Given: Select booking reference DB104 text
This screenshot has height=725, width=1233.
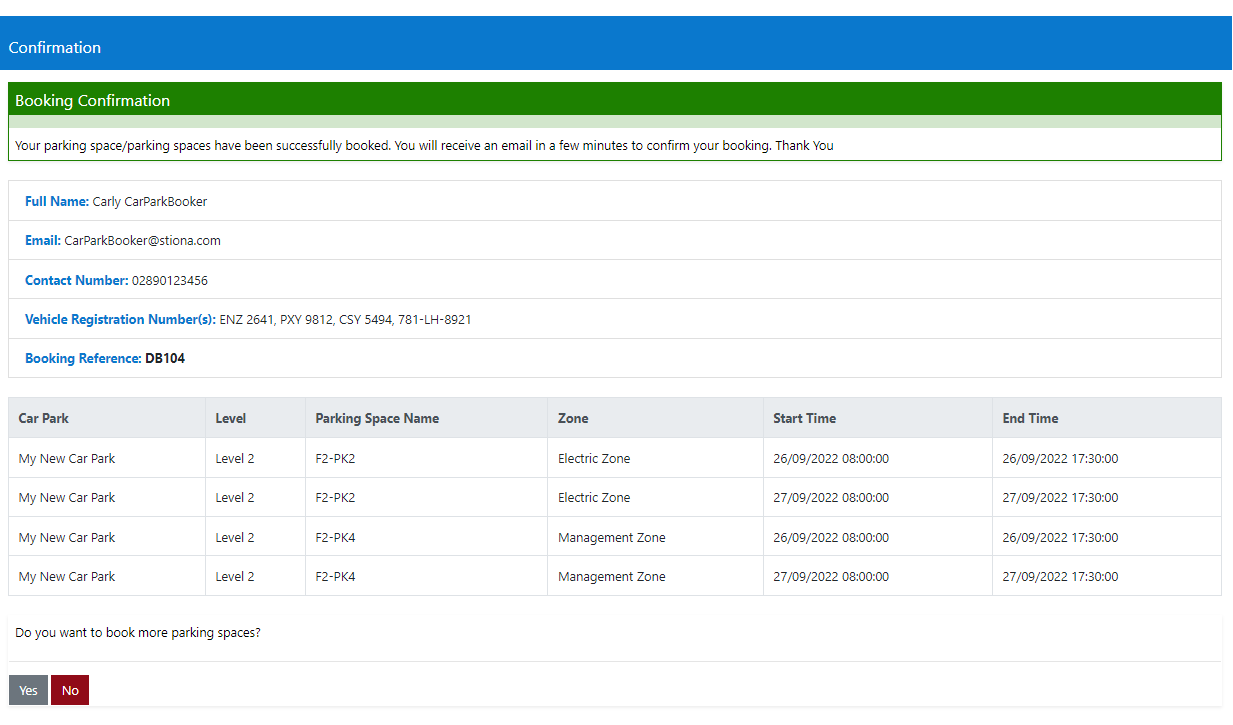Looking at the screenshot, I should 165,358.
